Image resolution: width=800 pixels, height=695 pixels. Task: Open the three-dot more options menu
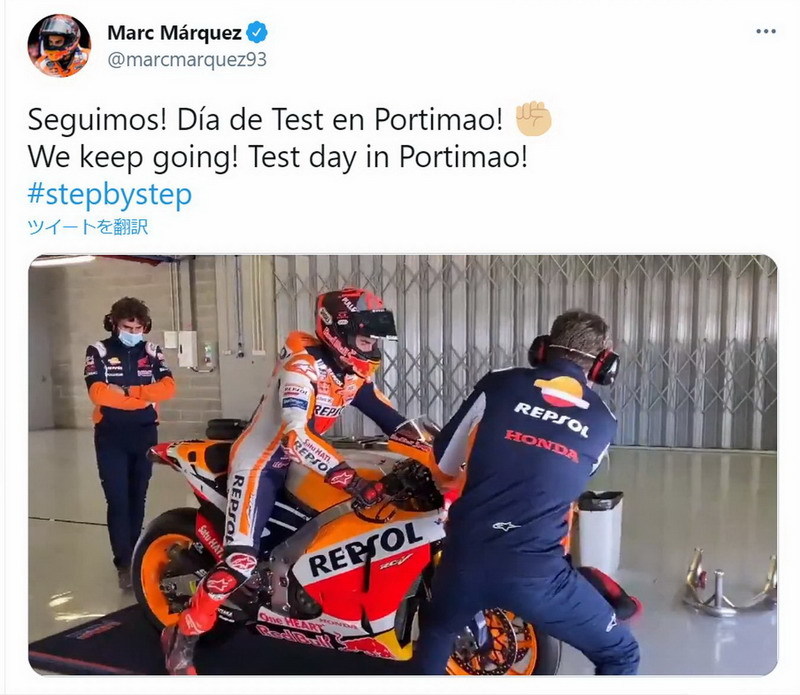tap(766, 32)
